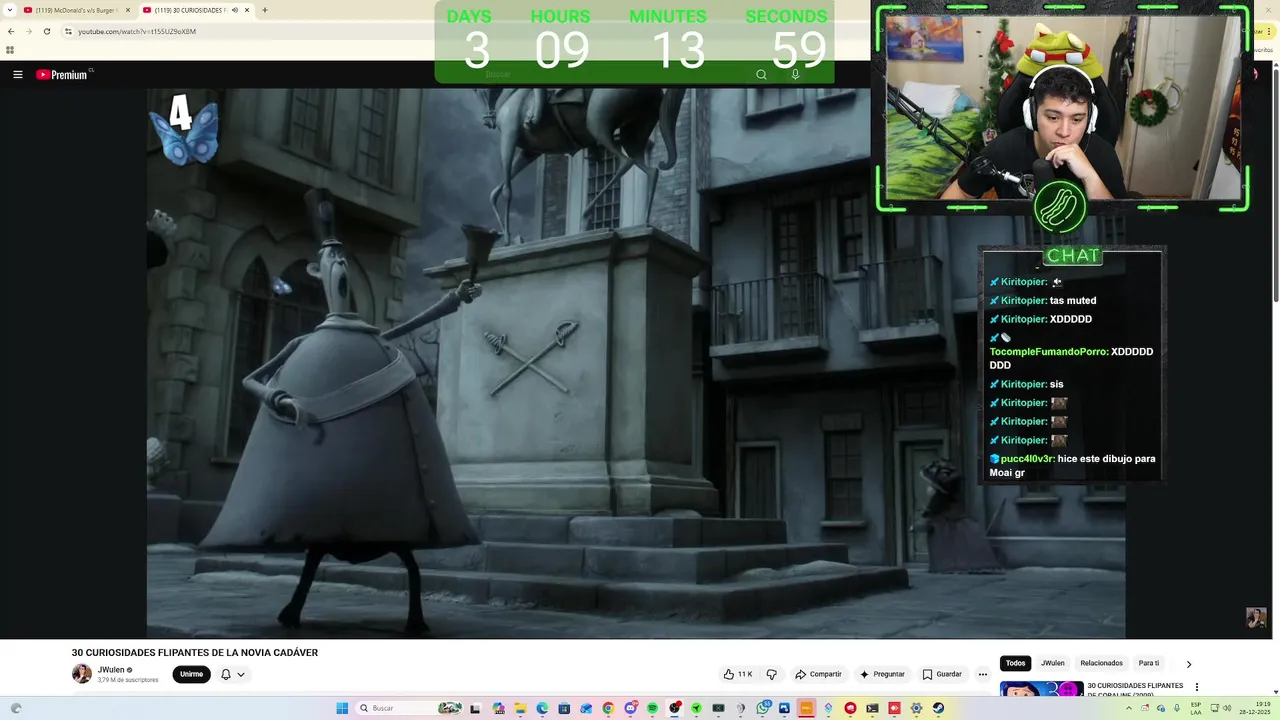The image size is (1280, 720).
Task: Open Microsoft Edge from taskbar
Action: [x=542, y=708]
